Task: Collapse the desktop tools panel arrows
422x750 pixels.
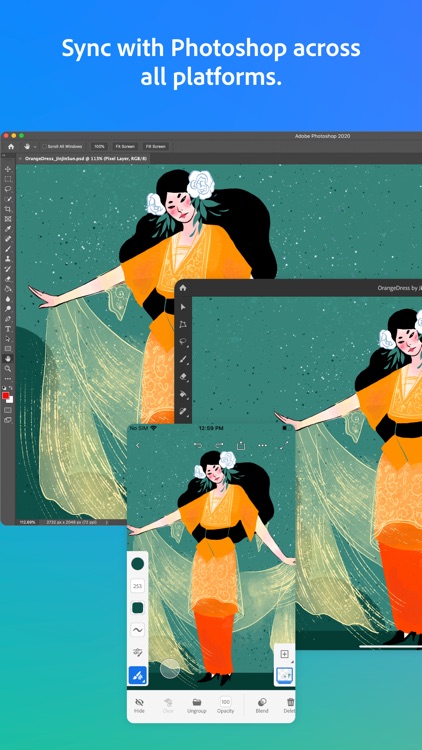Action: pos(4,155)
